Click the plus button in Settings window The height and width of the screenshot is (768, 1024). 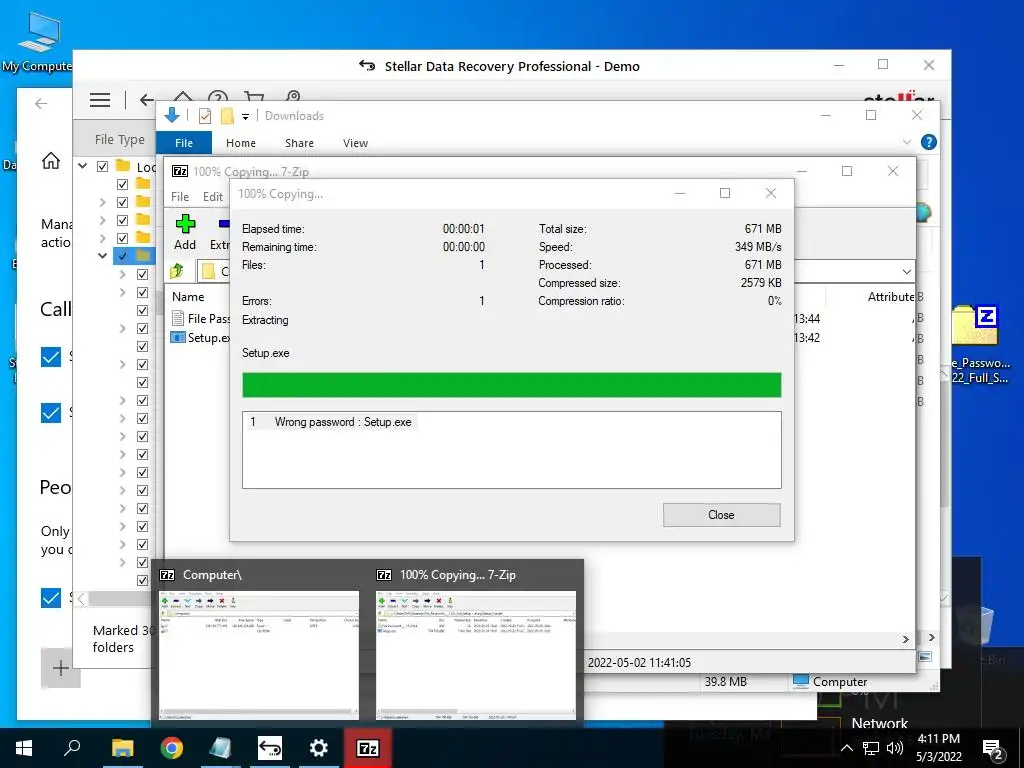60,667
